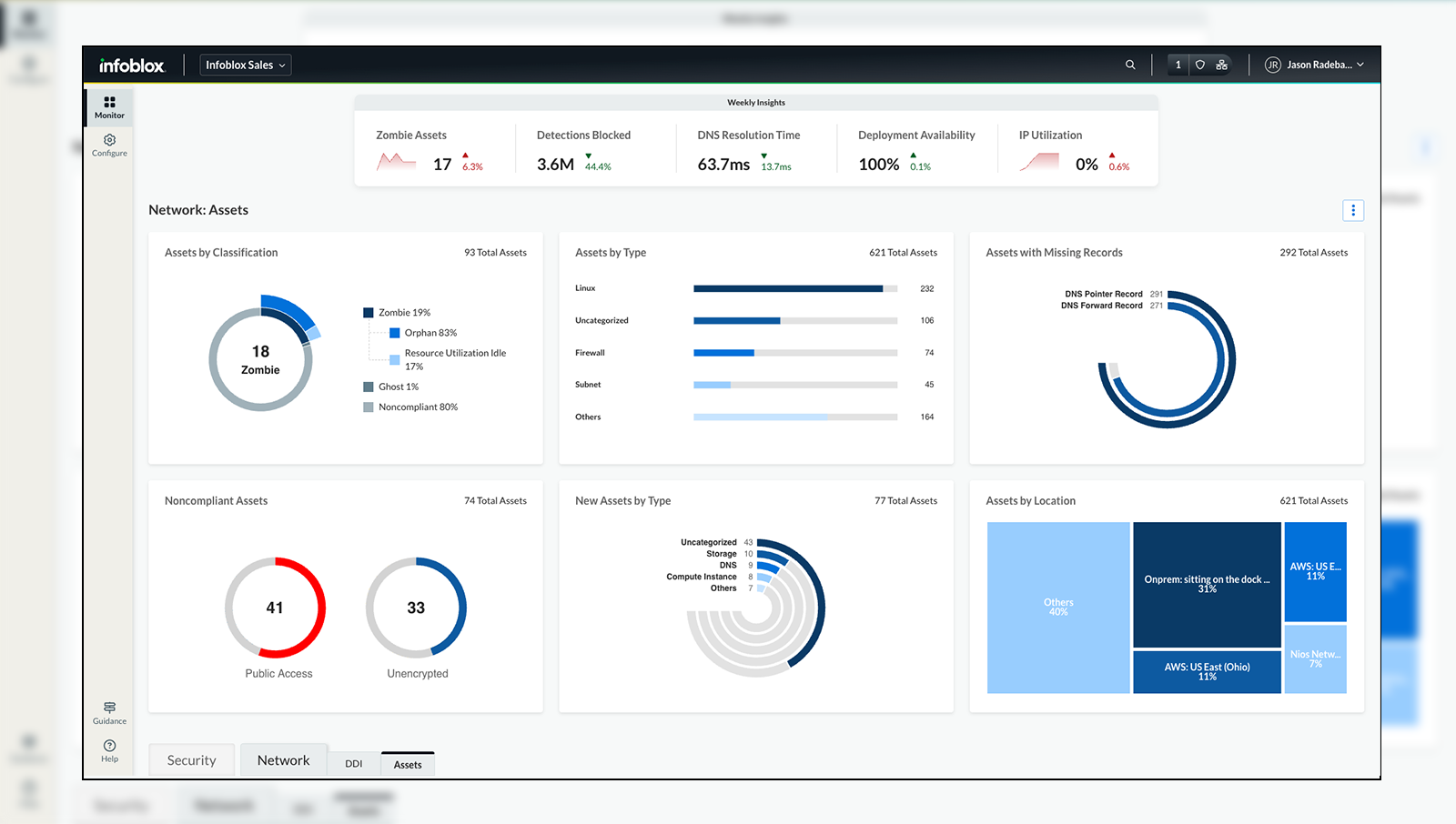Open the Jason Radeba user menu
The image size is (1456, 824).
tap(1314, 65)
